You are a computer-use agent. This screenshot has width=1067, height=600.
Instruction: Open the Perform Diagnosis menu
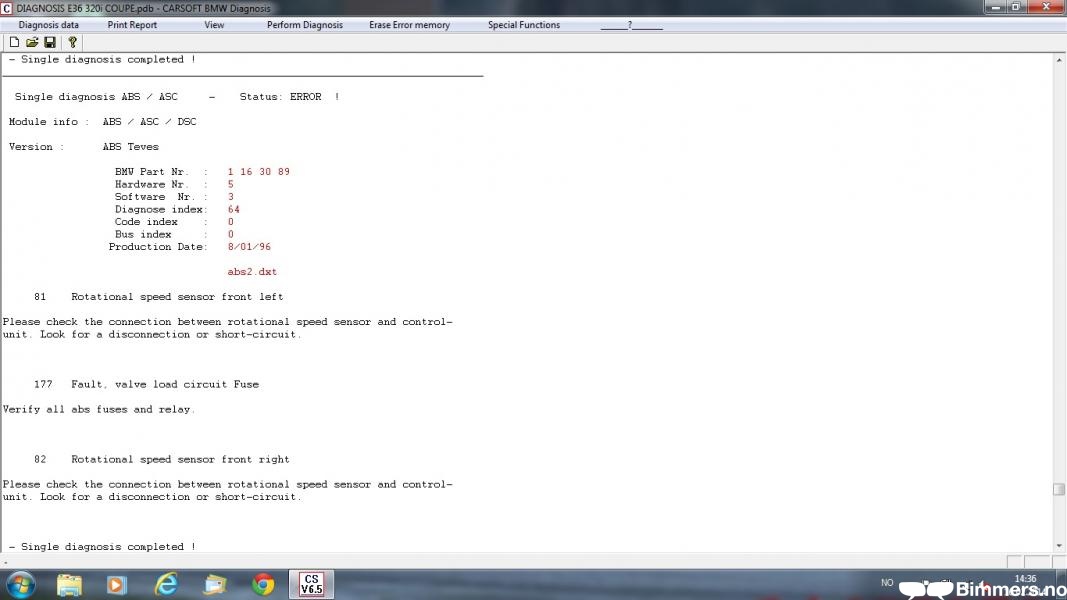click(x=305, y=24)
